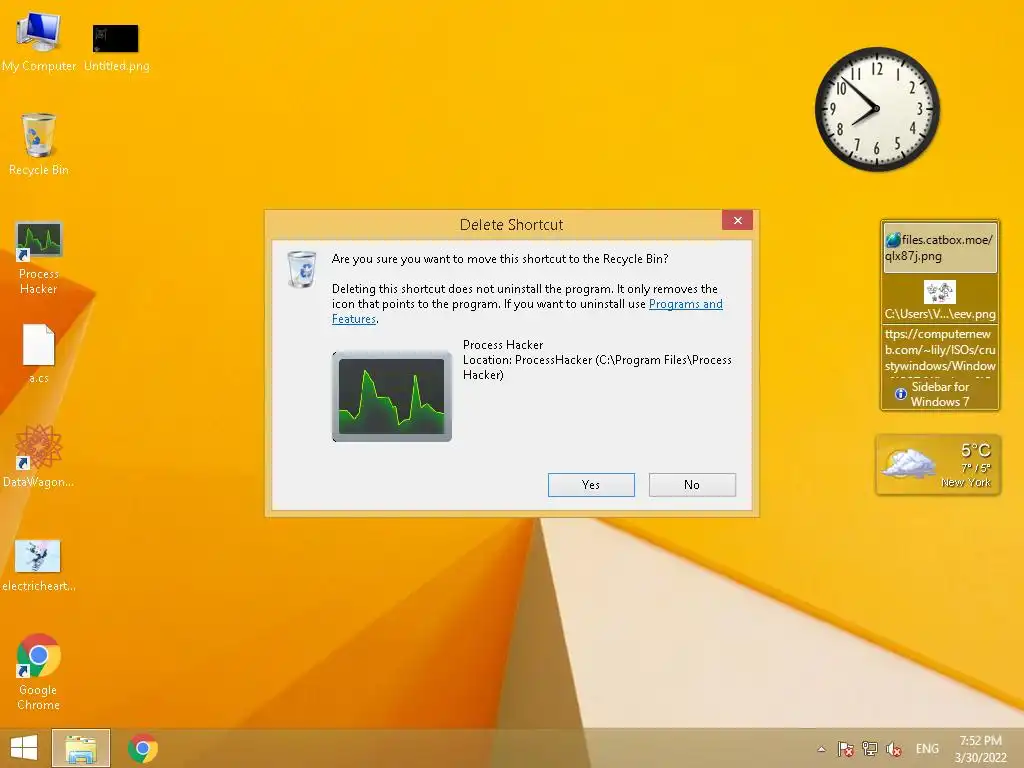Select the Google Chrome desktop shortcut

pos(39,671)
